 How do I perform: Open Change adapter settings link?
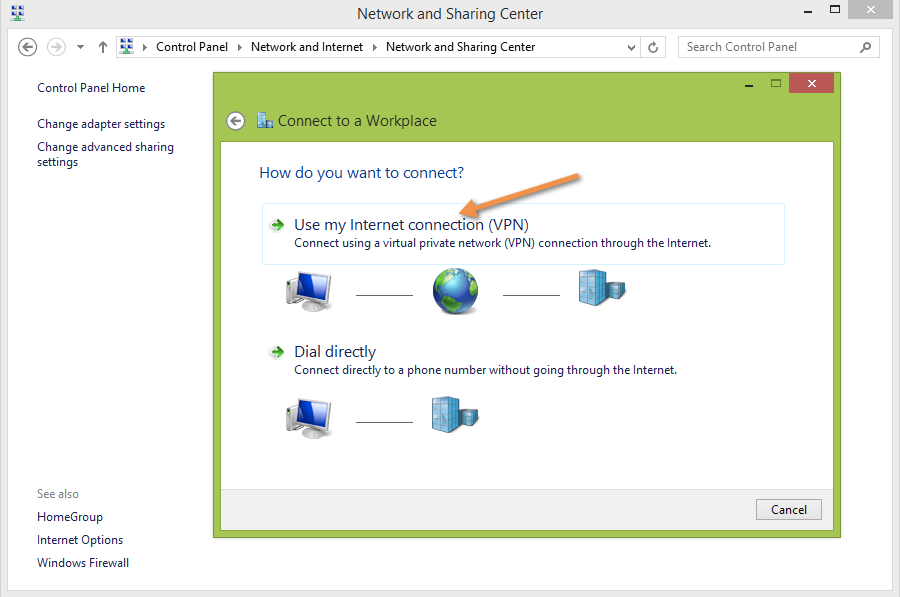[x=101, y=124]
